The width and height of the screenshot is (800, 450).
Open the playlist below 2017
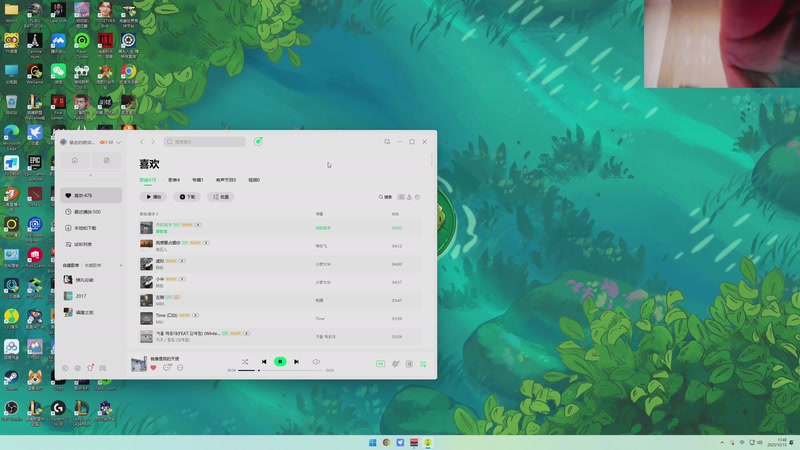91,312
